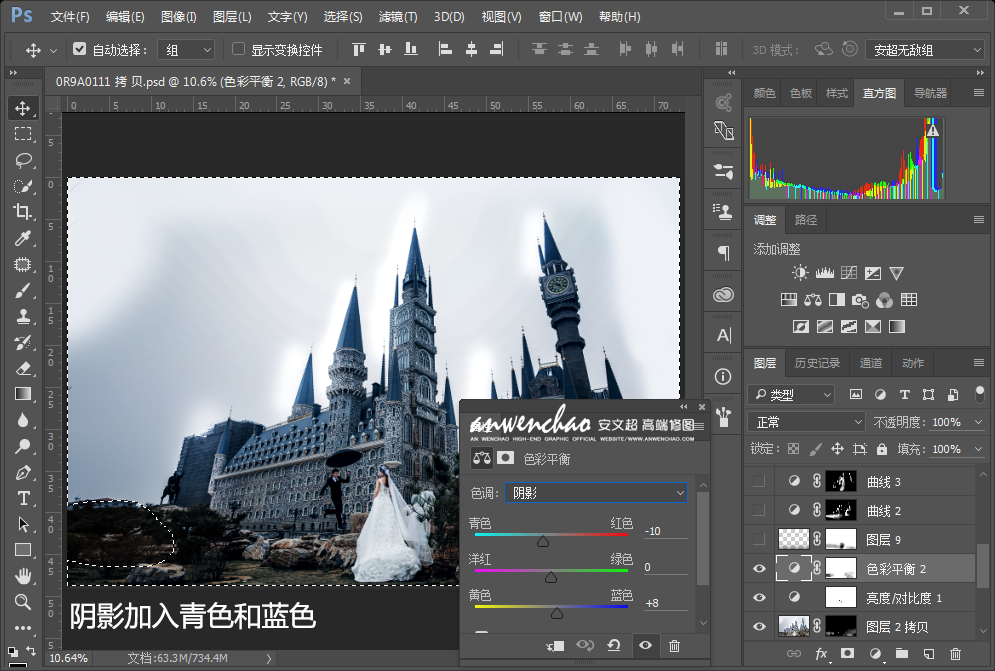Viewport: 995px width, 671px height.
Task: Select the Path Selection tool
Action: coord(23,524)
